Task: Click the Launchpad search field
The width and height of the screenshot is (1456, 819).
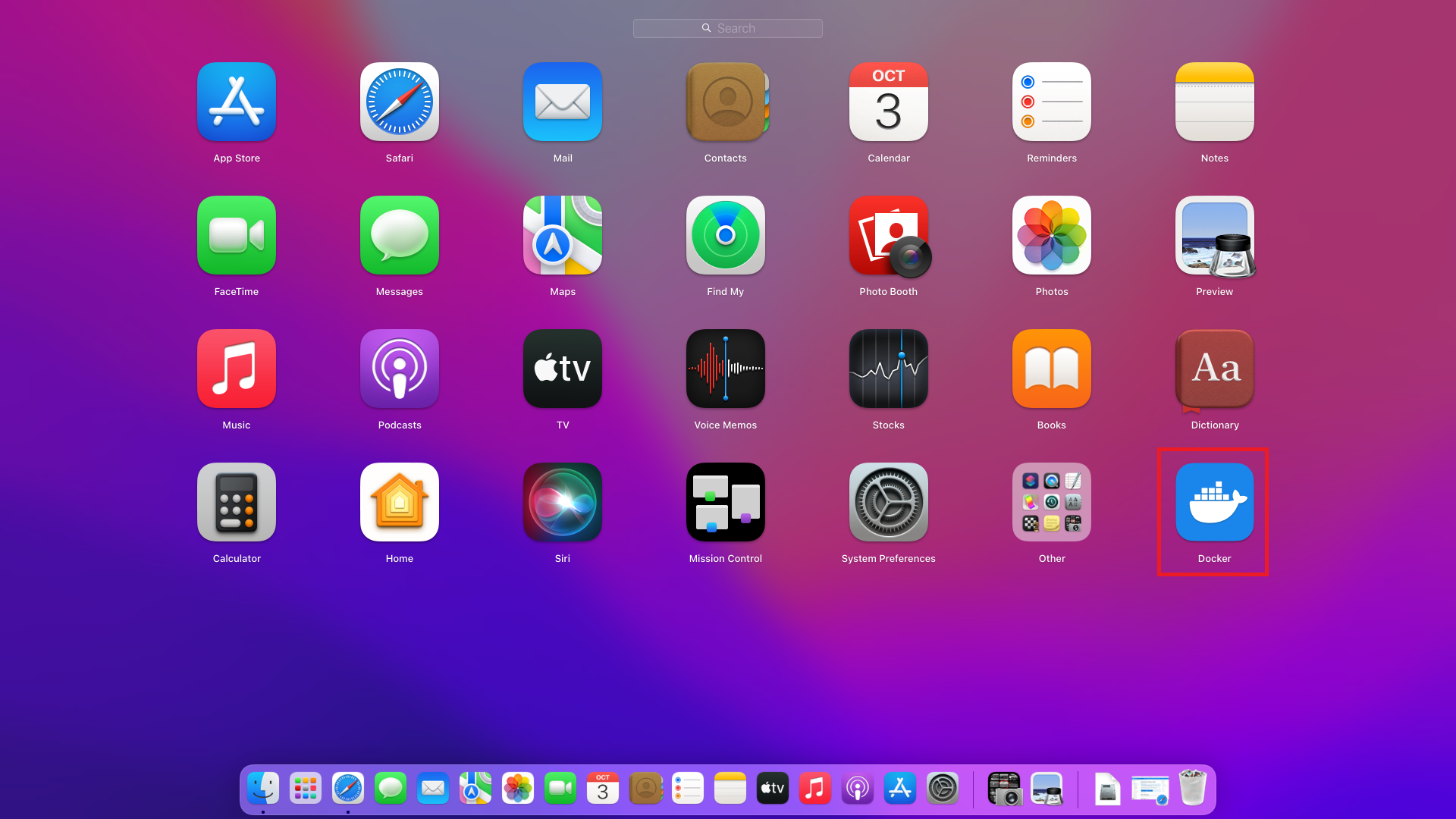Action: click(728, 28)
